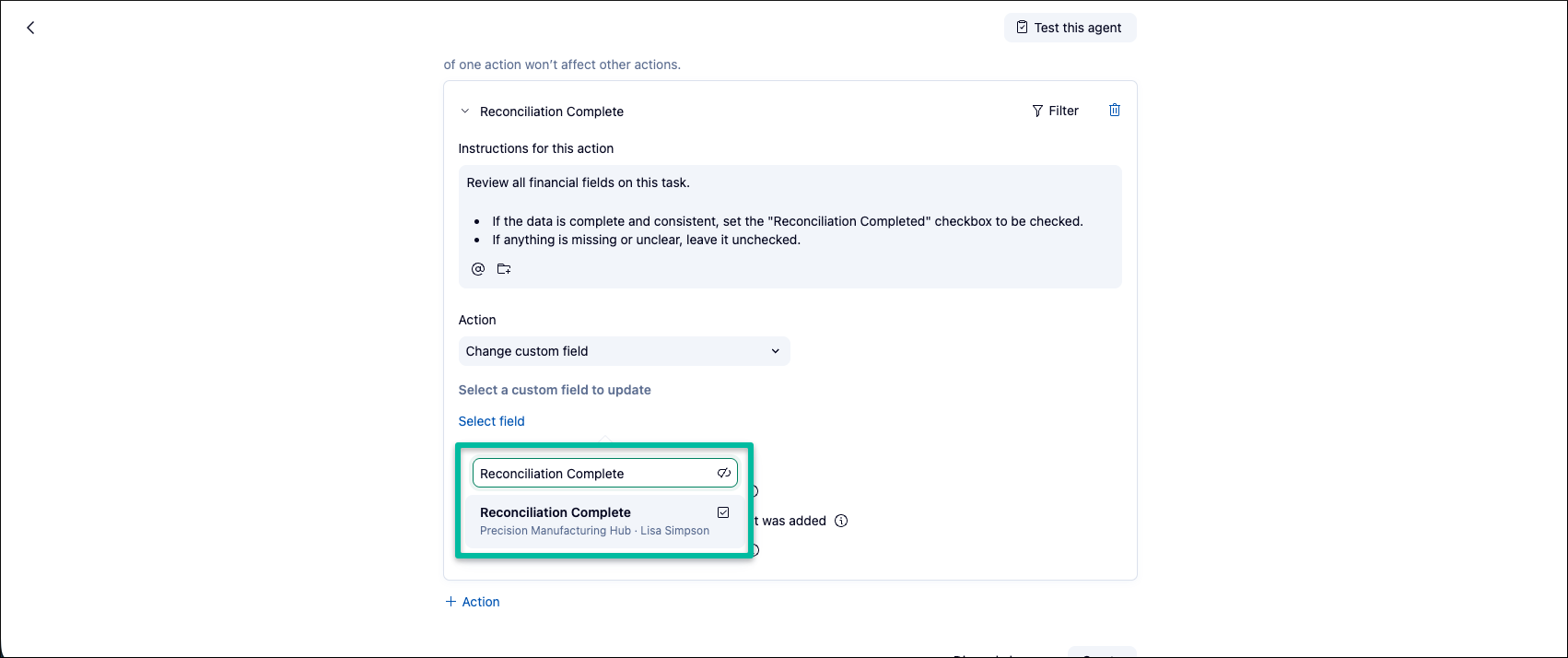Click the plus icon beside "Action"

point(451,602)
